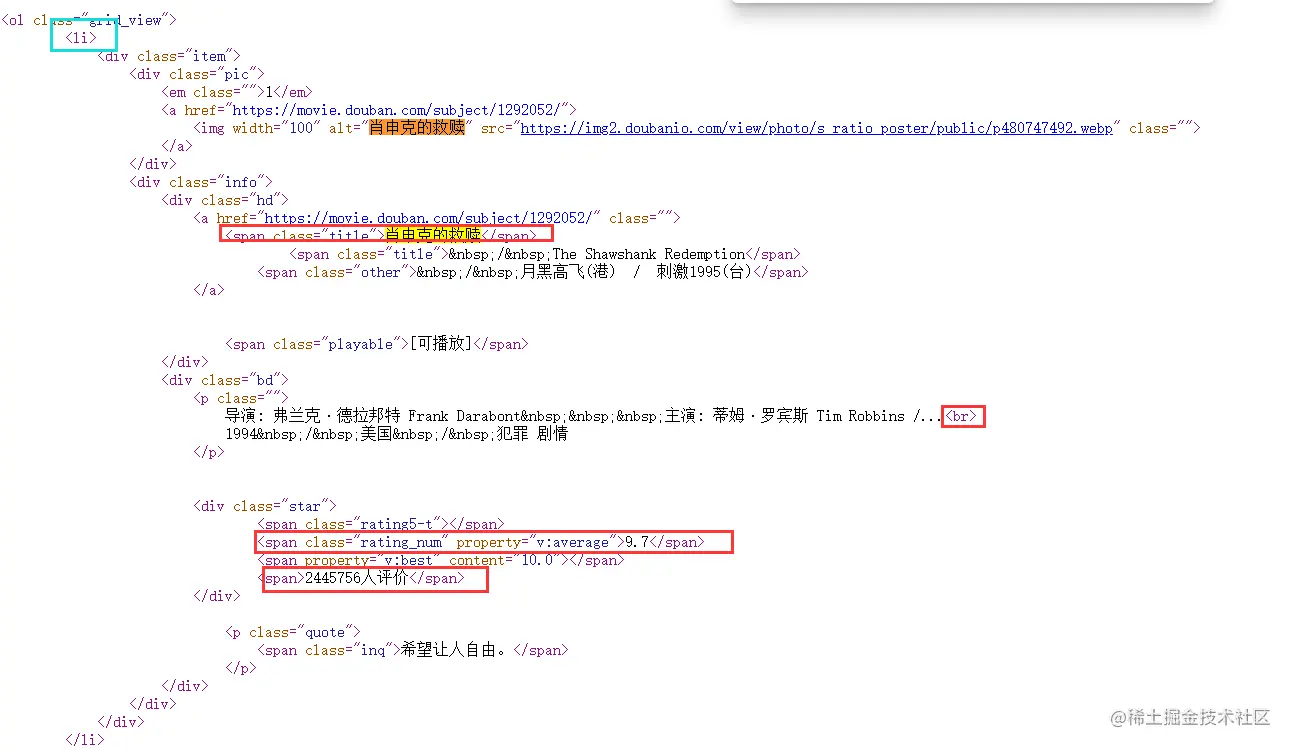
Task: Click the <div class="pic"> line
Action: click(196, 74)
